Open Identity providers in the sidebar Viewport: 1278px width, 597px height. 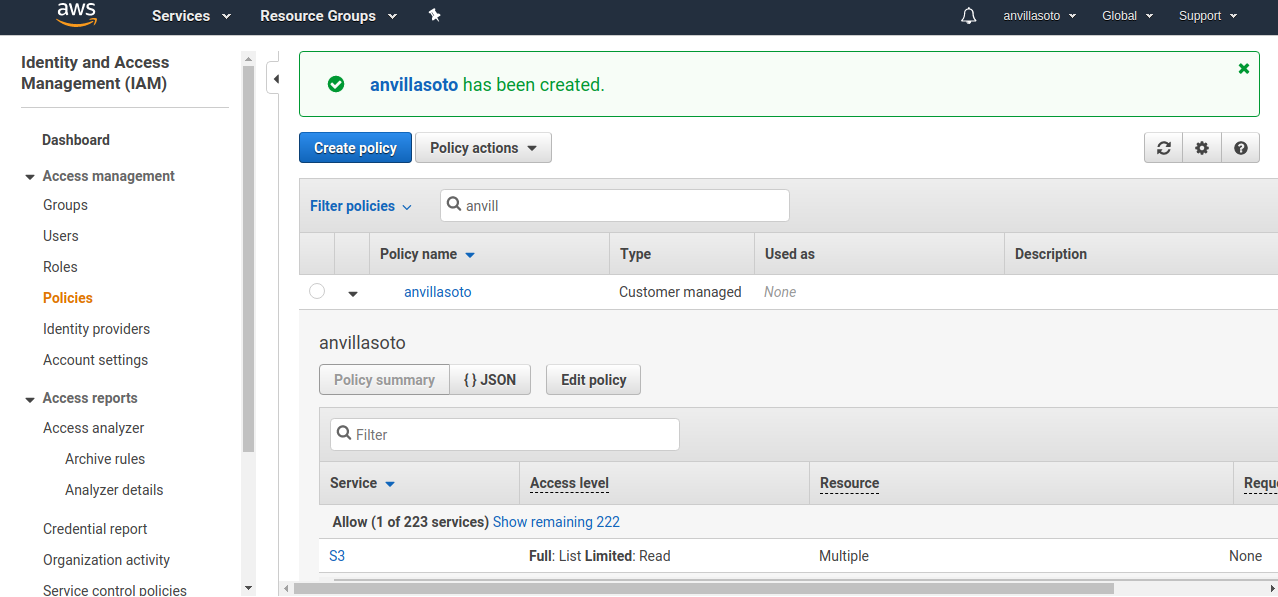click(96, 329)
